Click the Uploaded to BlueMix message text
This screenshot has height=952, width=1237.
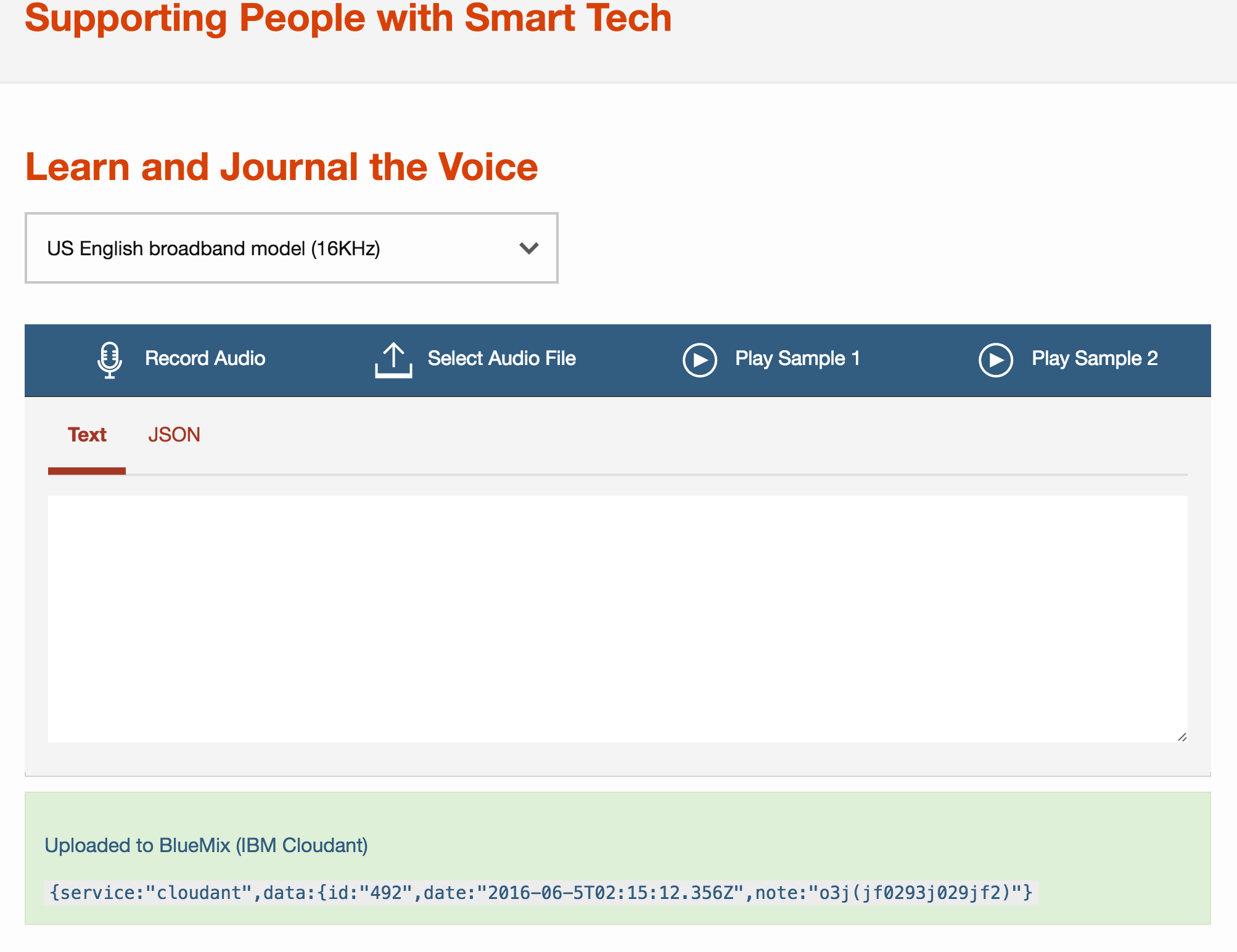click(206, 845)
